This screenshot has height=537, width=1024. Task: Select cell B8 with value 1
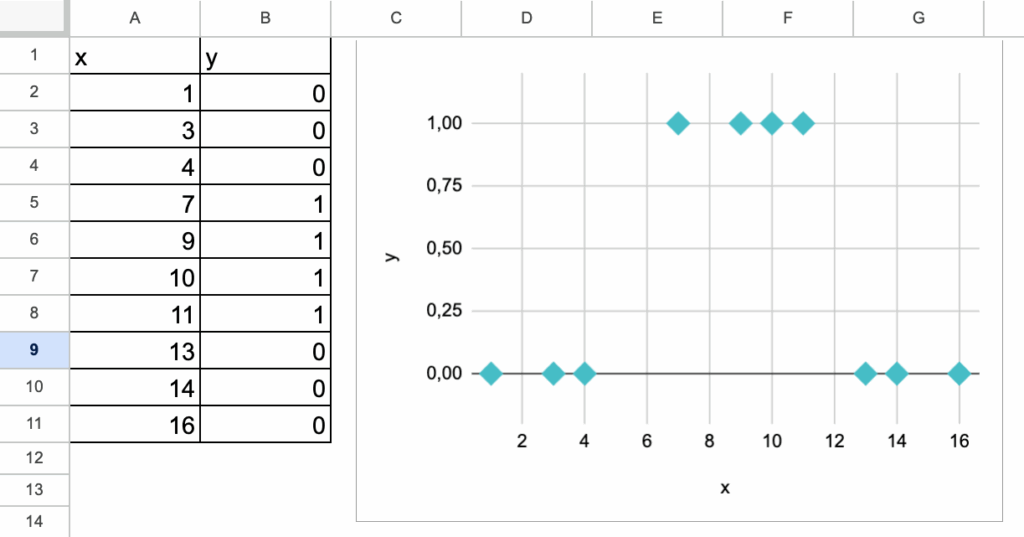click(265, 314)
